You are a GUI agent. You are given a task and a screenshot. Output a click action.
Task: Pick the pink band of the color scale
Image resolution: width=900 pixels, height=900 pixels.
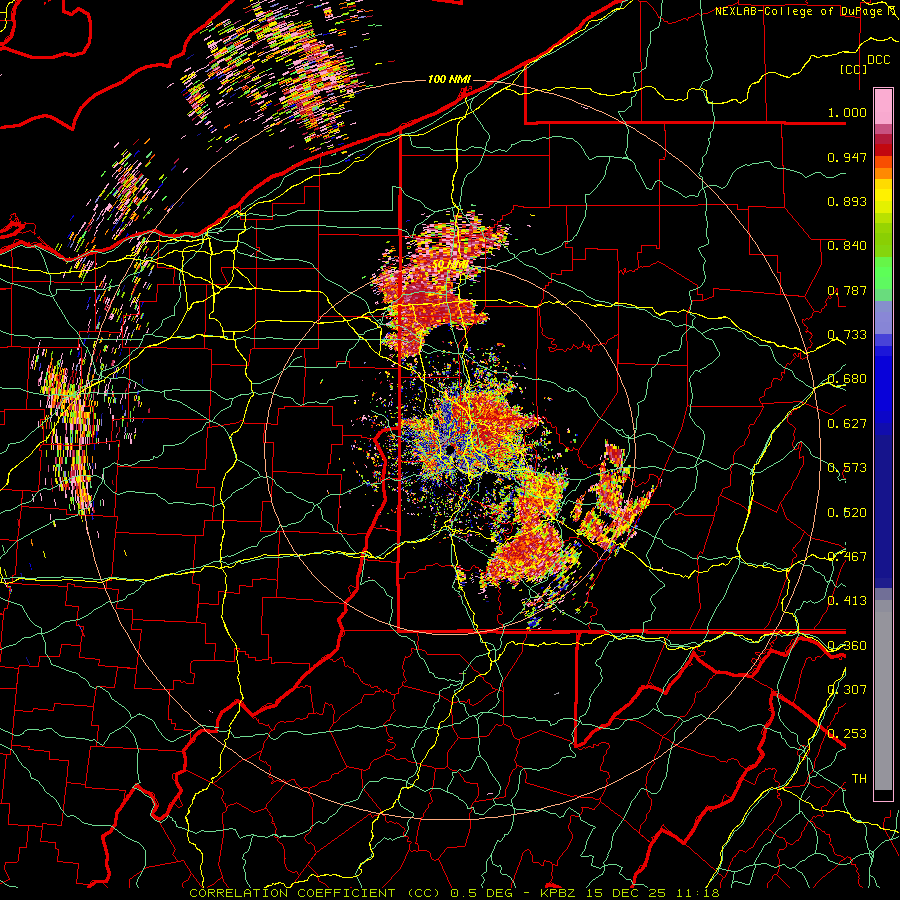[883, 106]
